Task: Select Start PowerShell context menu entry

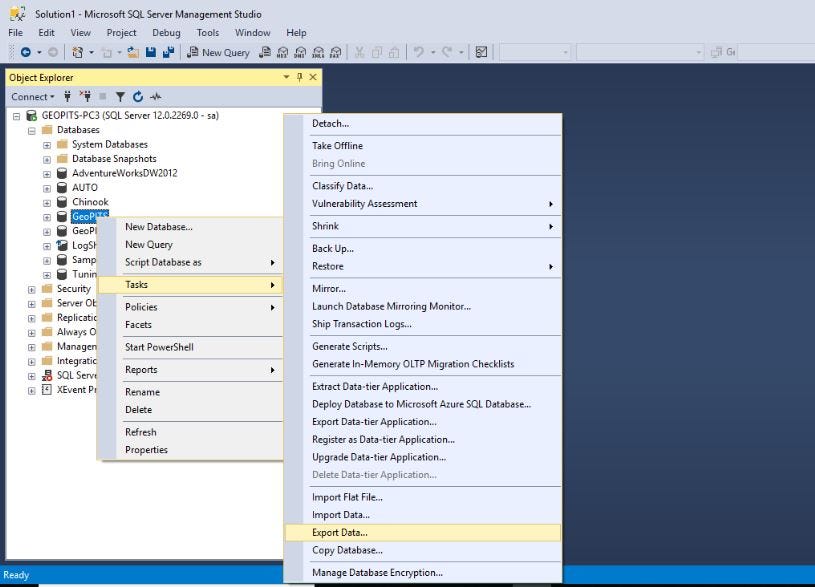Action: (190, 347)
